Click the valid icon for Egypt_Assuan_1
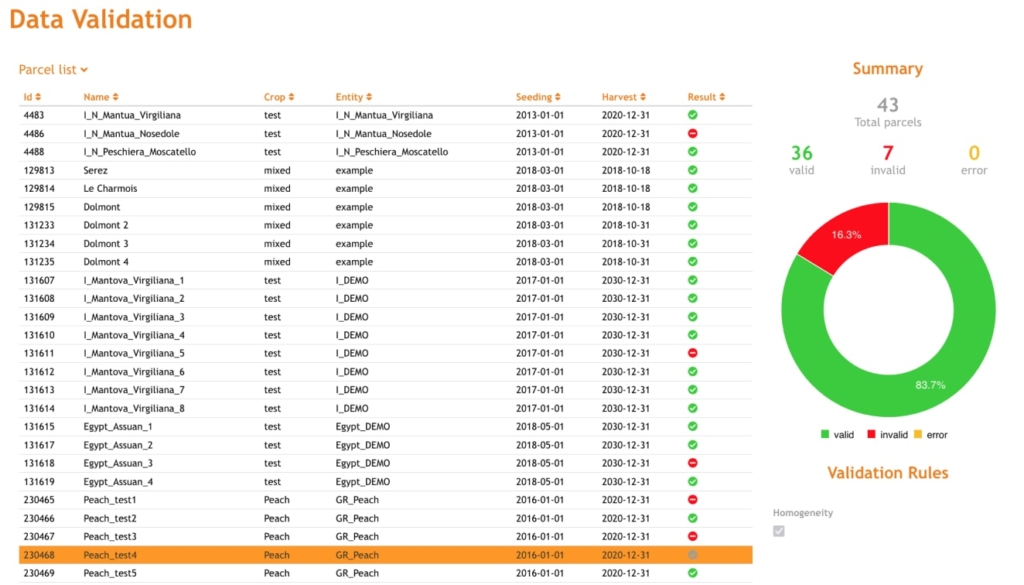This screenshot has width=1024, height=585. click(694, 426)
